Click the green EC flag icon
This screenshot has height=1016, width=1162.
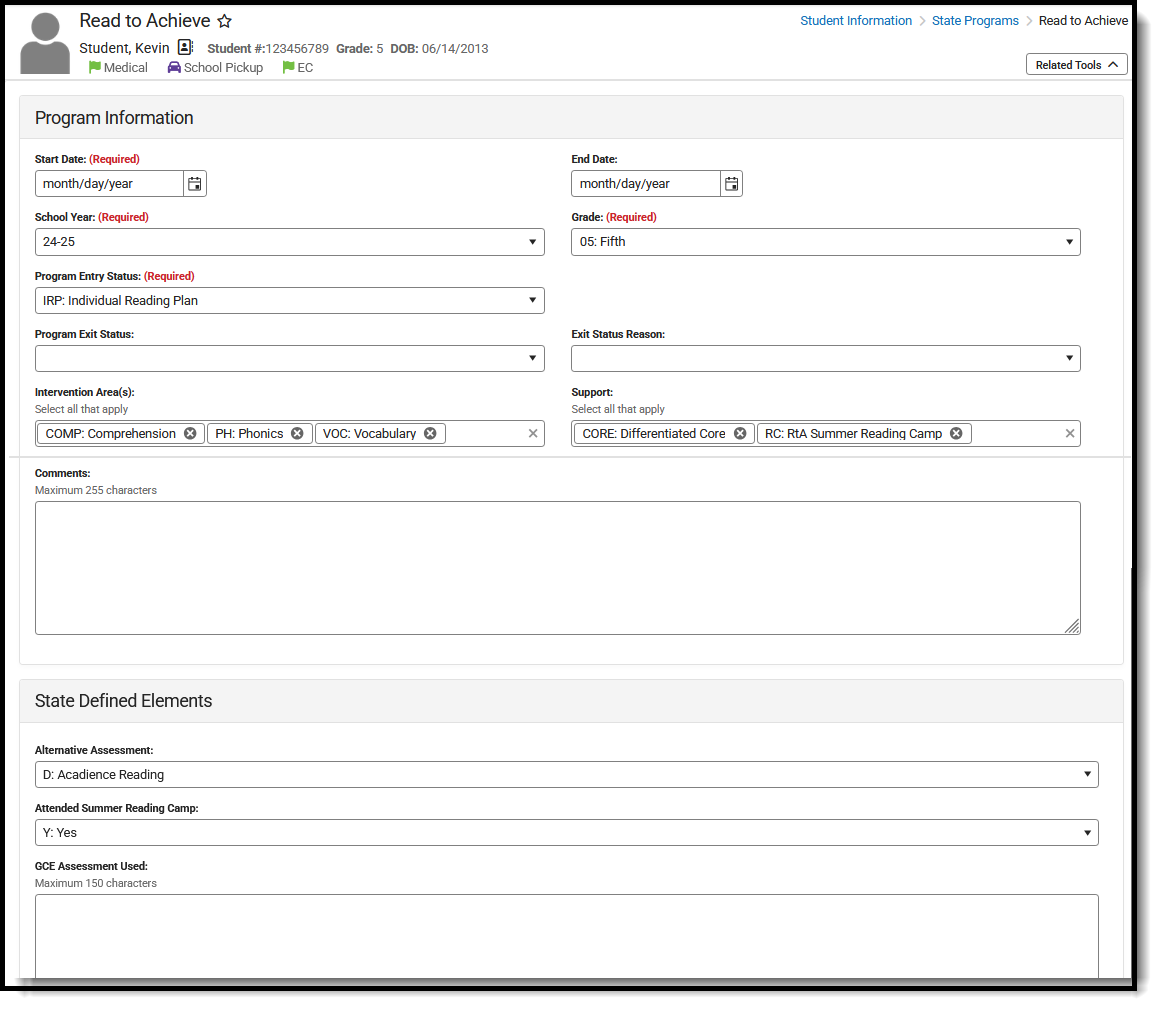[288, 67]
